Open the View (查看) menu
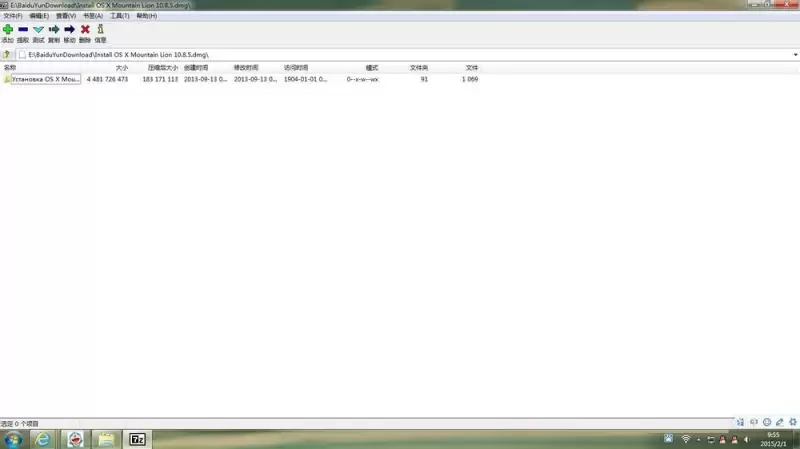This screenshot has width=800, height=449. point(66,16)
